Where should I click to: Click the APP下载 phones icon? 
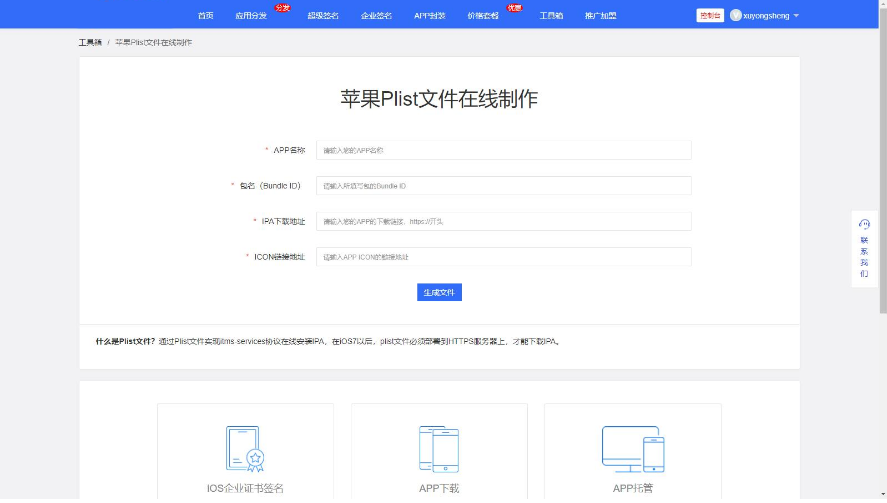[x=438, y=449]
